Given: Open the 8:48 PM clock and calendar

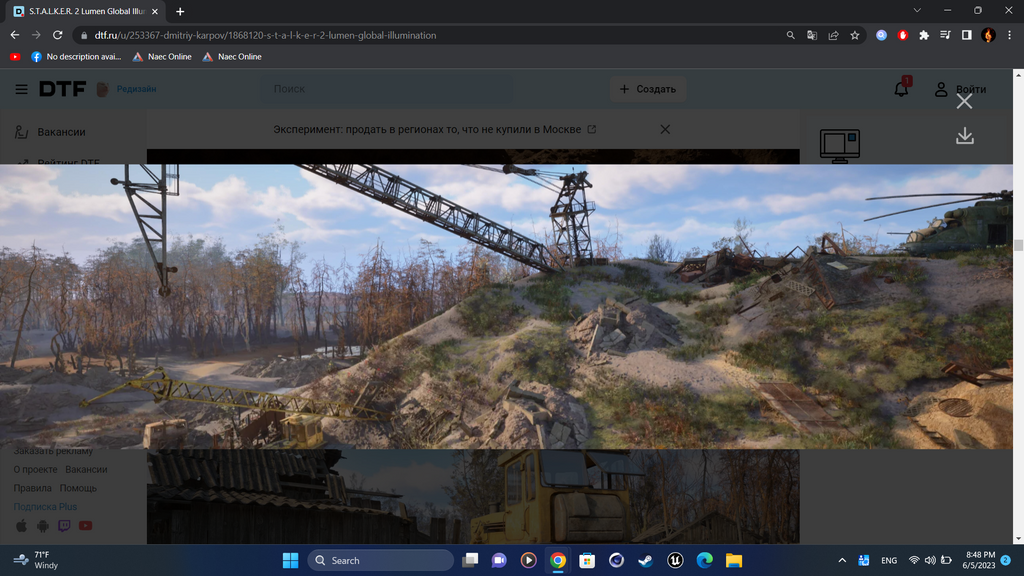Looking at the screenshot, I should (978, 560).
